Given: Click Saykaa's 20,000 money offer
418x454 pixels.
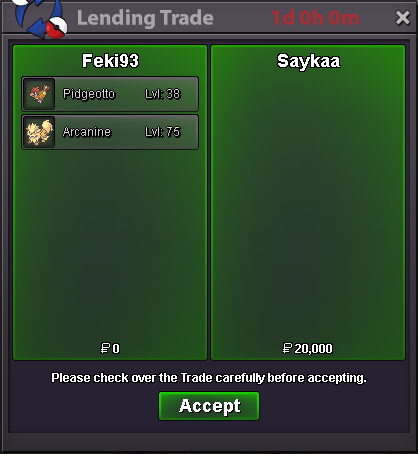Looking at the screenshot, I should click(307, 349).
